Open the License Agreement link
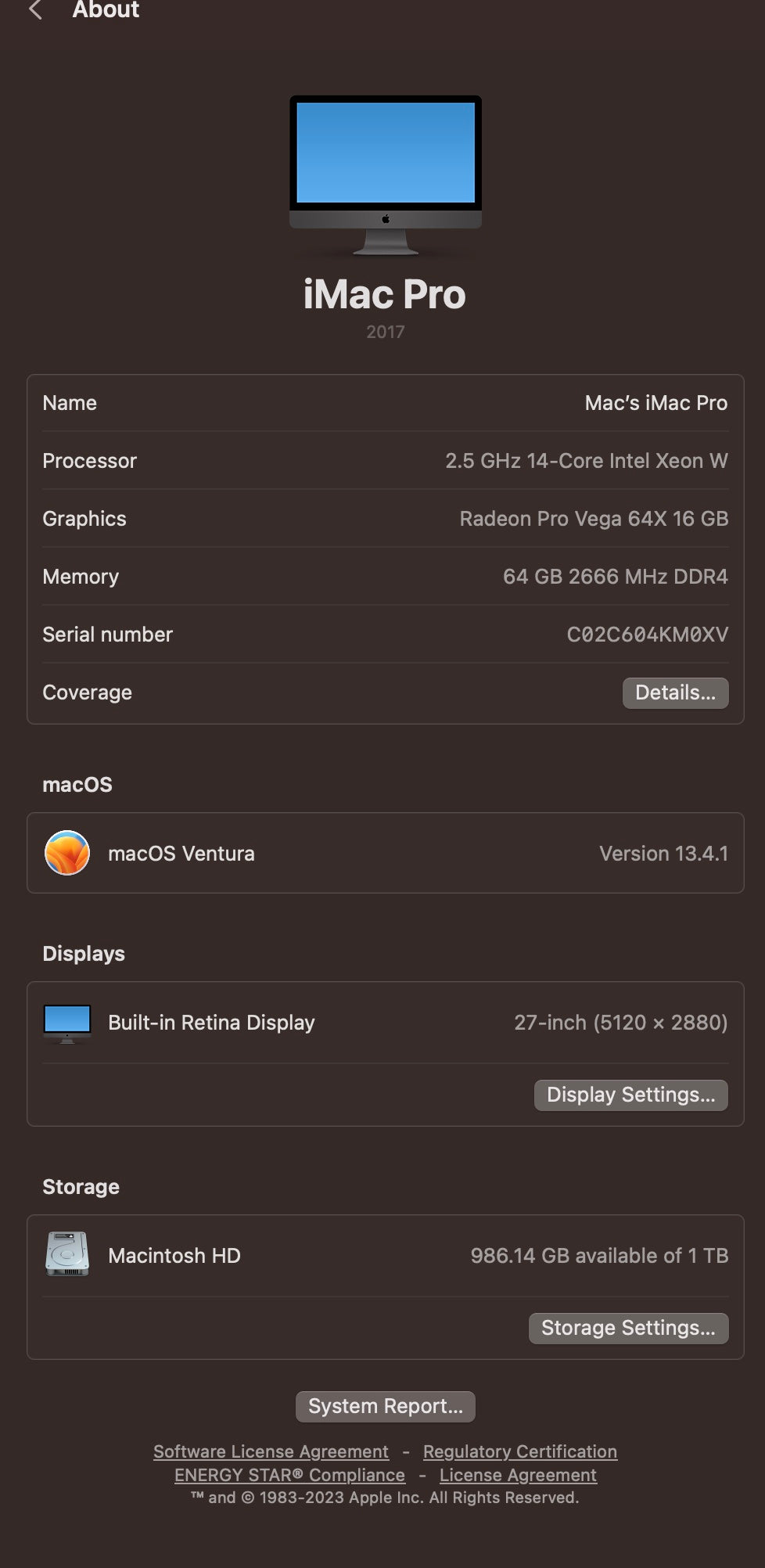Image resolution: width=765 pixels, height=1568 pixels. click(518, 1475)
